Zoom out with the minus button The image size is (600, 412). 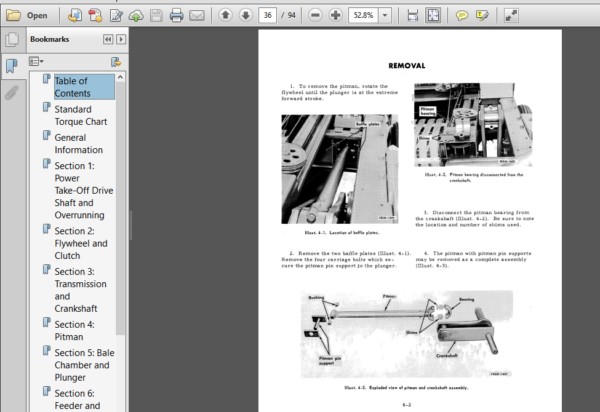click(x=315, y=15)
